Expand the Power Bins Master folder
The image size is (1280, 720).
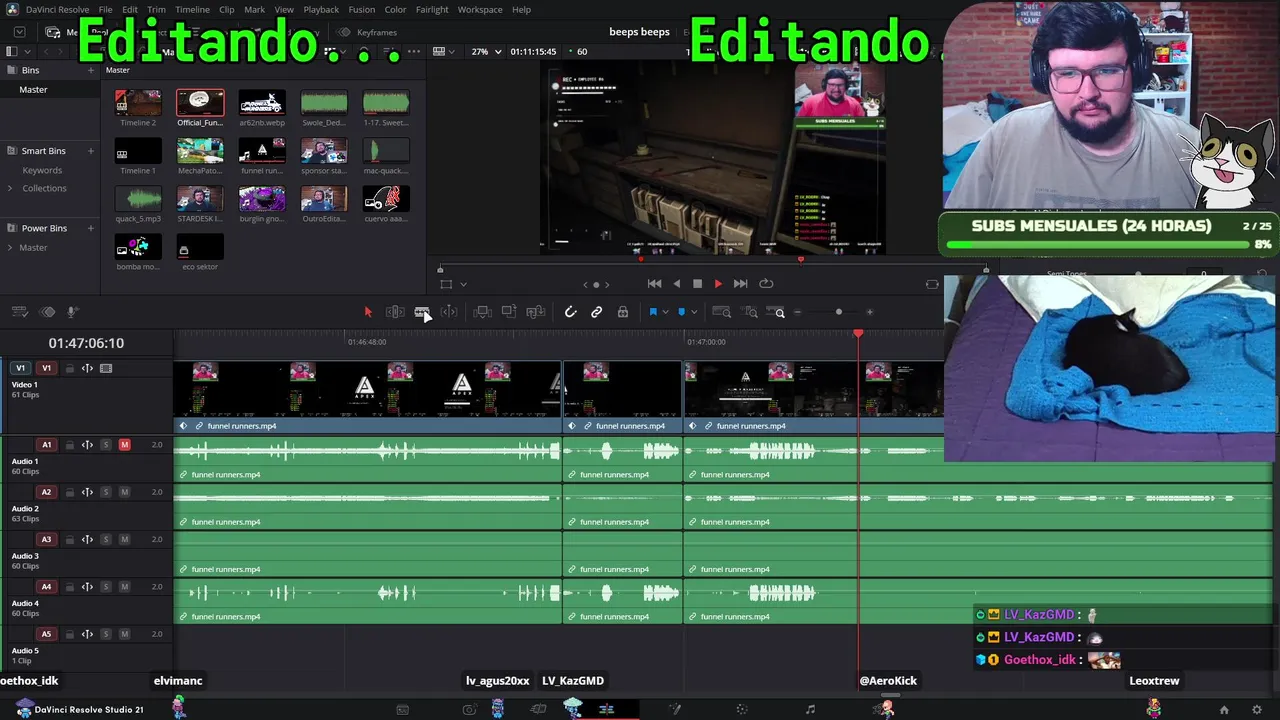click(x=10, y=247)
